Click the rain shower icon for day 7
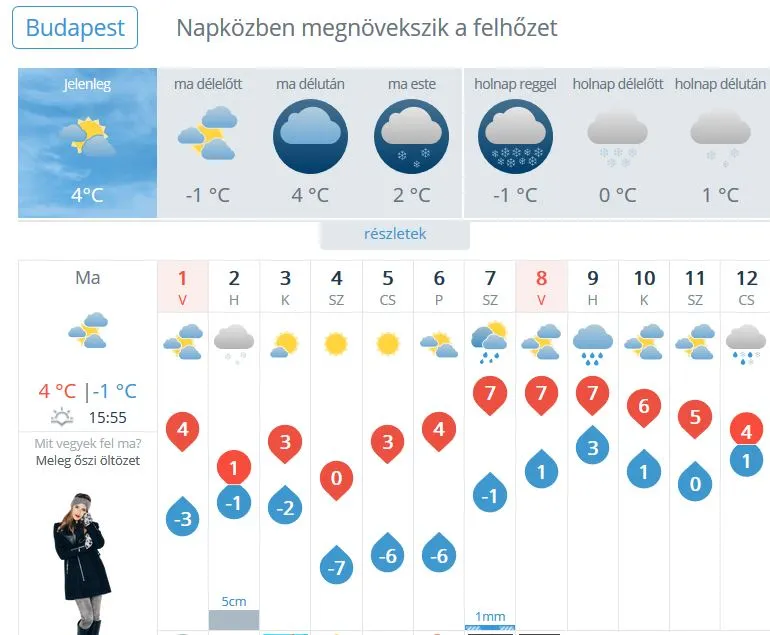Viewport: 770px width, 635px height. click(x=489, y=342)
